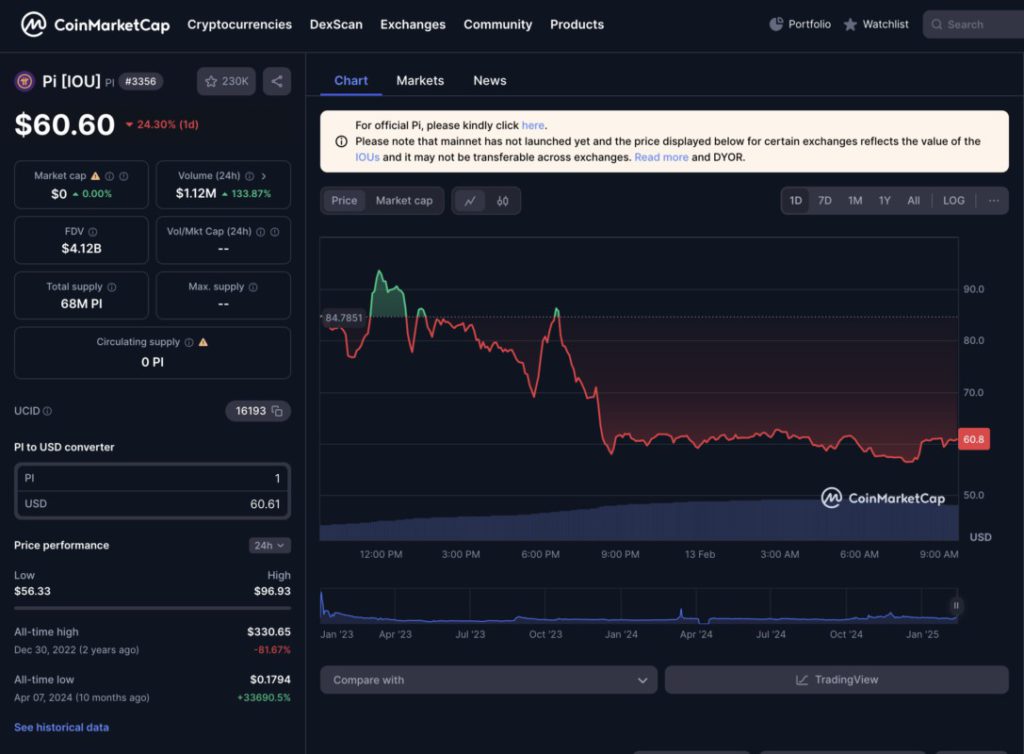Click Market cap warning triangle icon
Viewport: 1024px width, 754px height.
(x=95, y=176)
